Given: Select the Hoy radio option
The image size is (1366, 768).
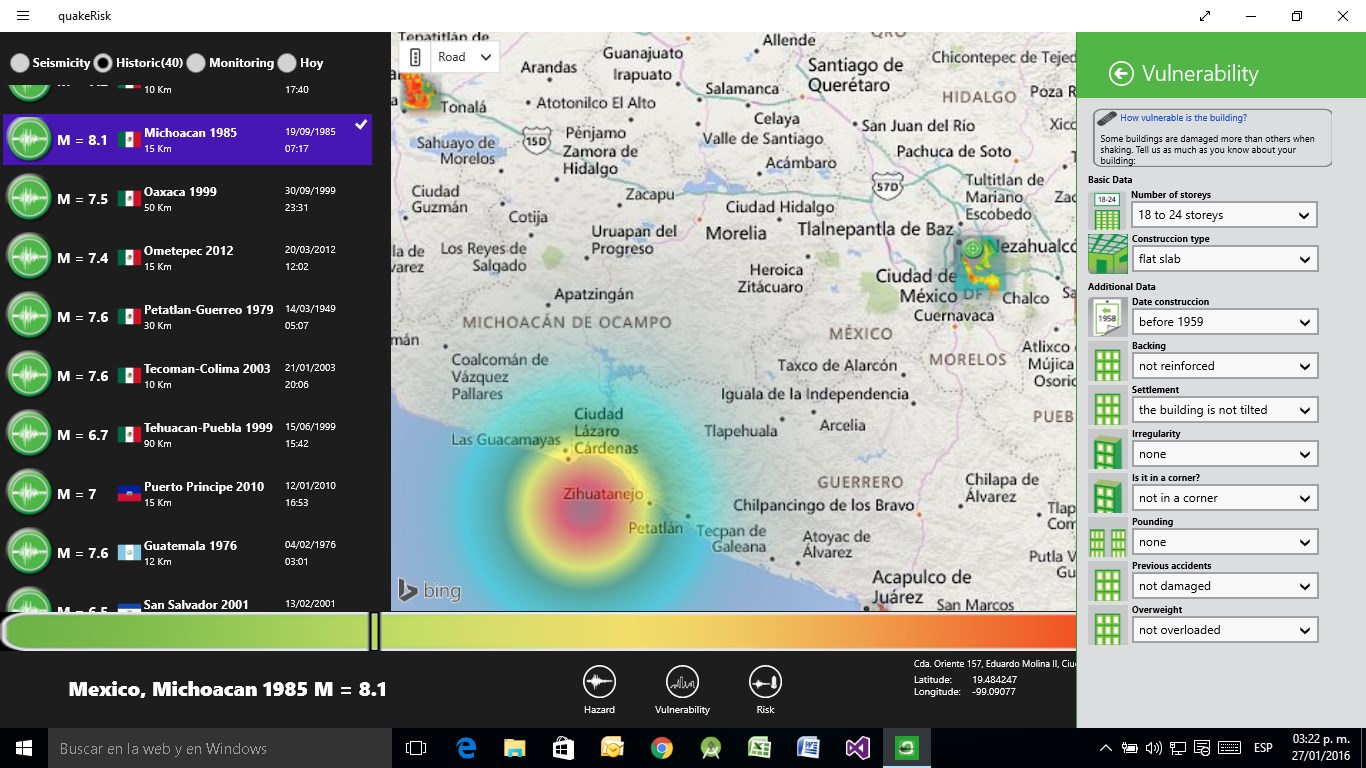Looking at the screenshot, I should tap(287, 63).
